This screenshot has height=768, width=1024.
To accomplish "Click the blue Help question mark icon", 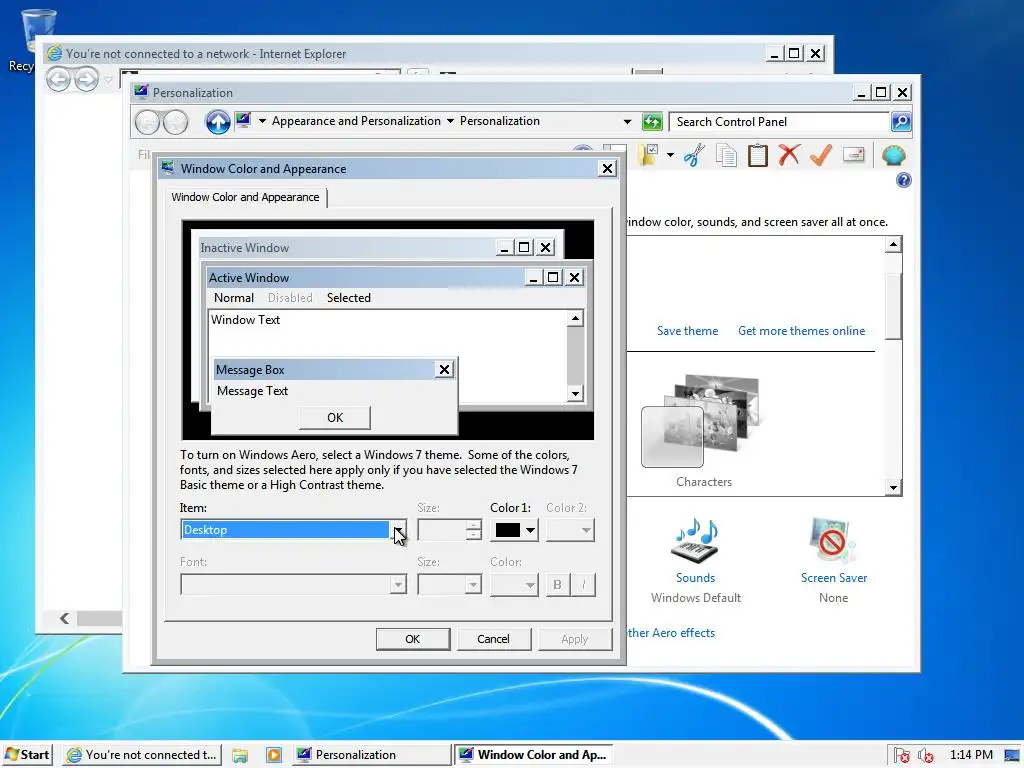I will pos(903,180).
